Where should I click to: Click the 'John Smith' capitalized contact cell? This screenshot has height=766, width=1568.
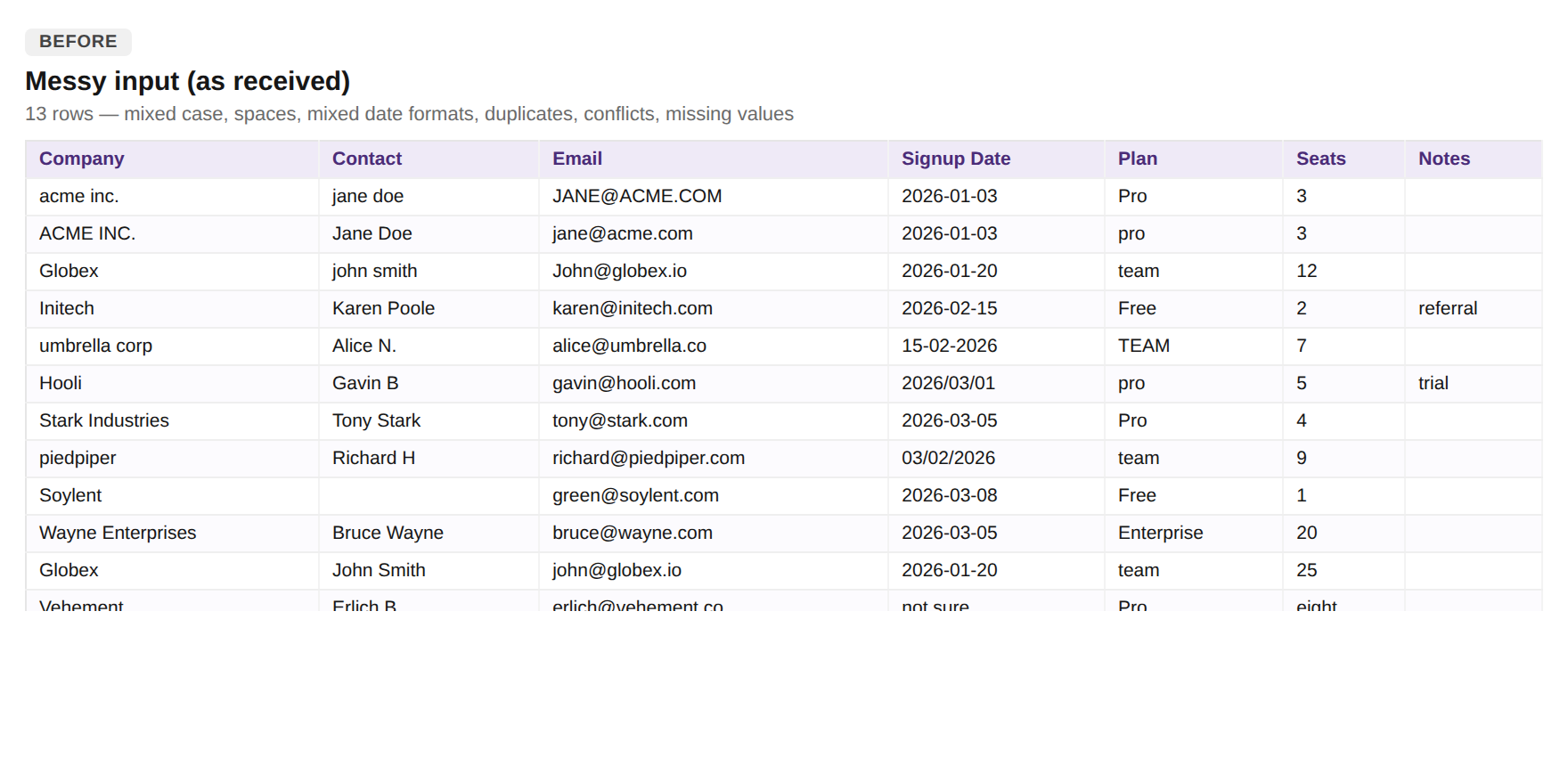[x=429, y=571]
